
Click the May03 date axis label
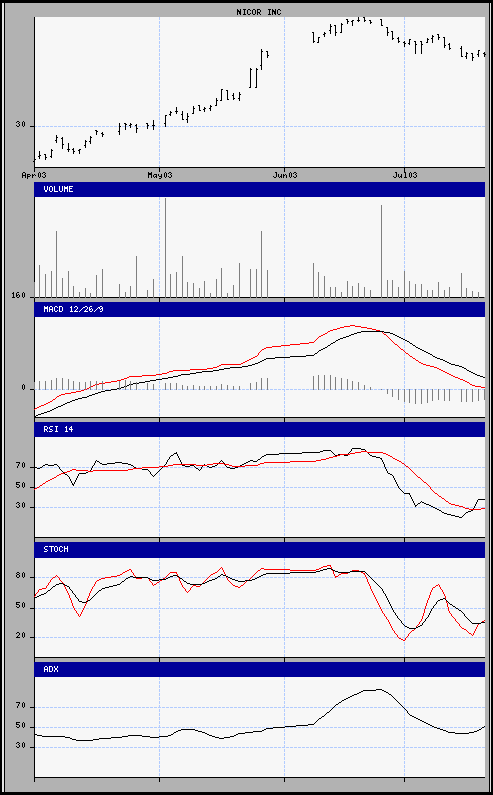point(160,175)
